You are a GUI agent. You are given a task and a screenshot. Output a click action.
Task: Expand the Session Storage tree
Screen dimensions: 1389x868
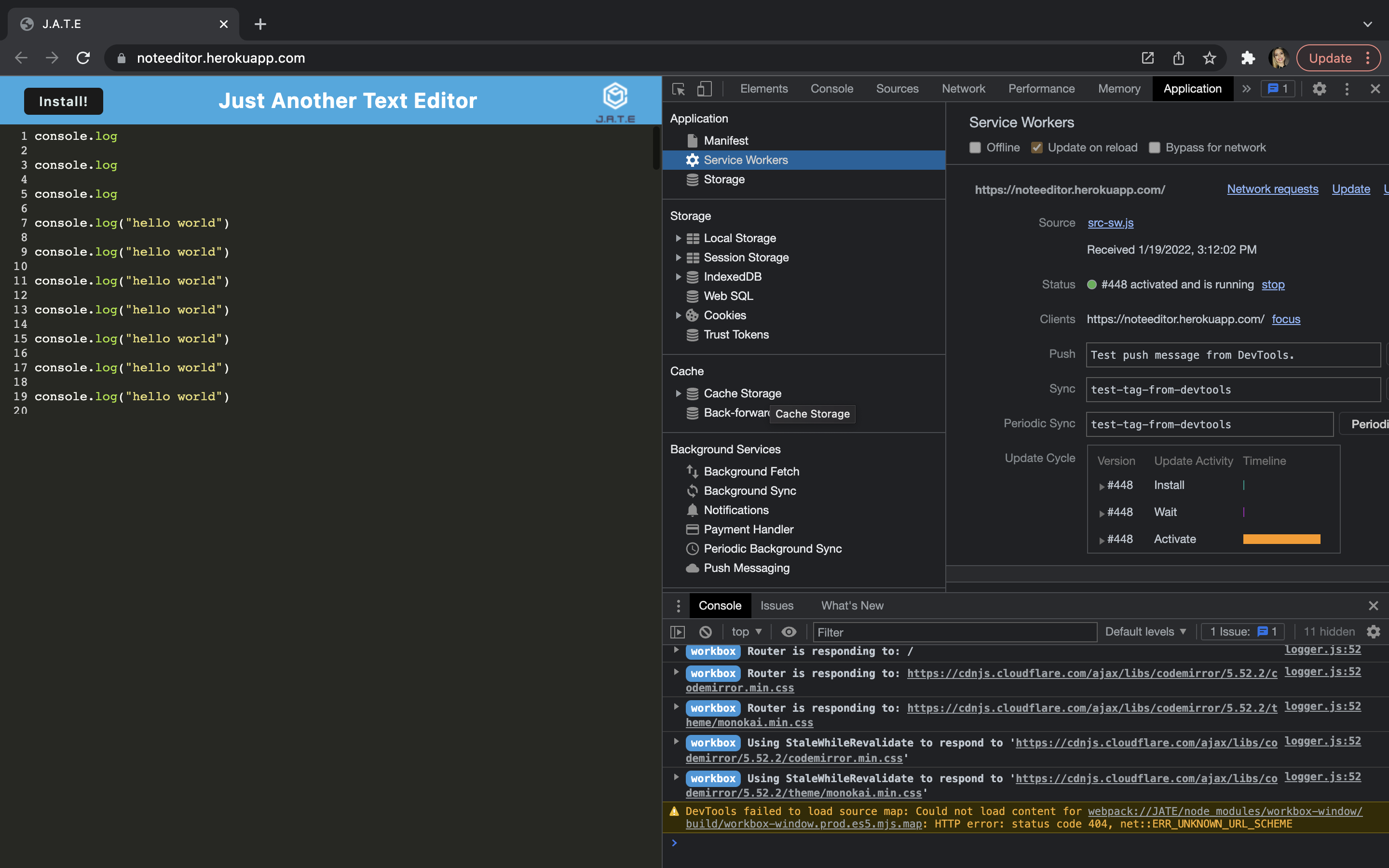point(678,258)
